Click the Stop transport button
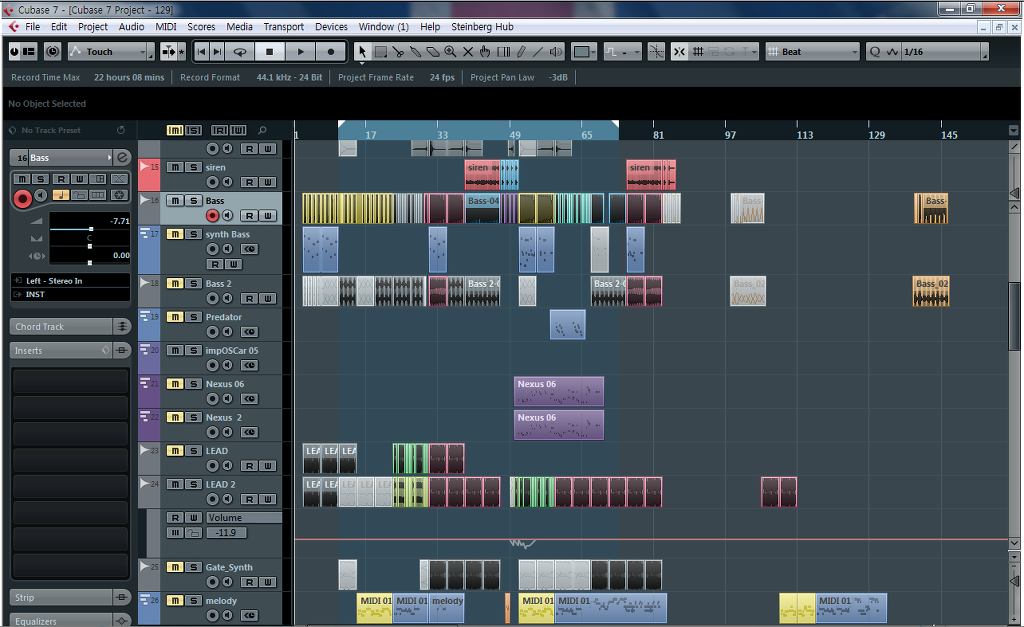 click(x=269, y=52)
